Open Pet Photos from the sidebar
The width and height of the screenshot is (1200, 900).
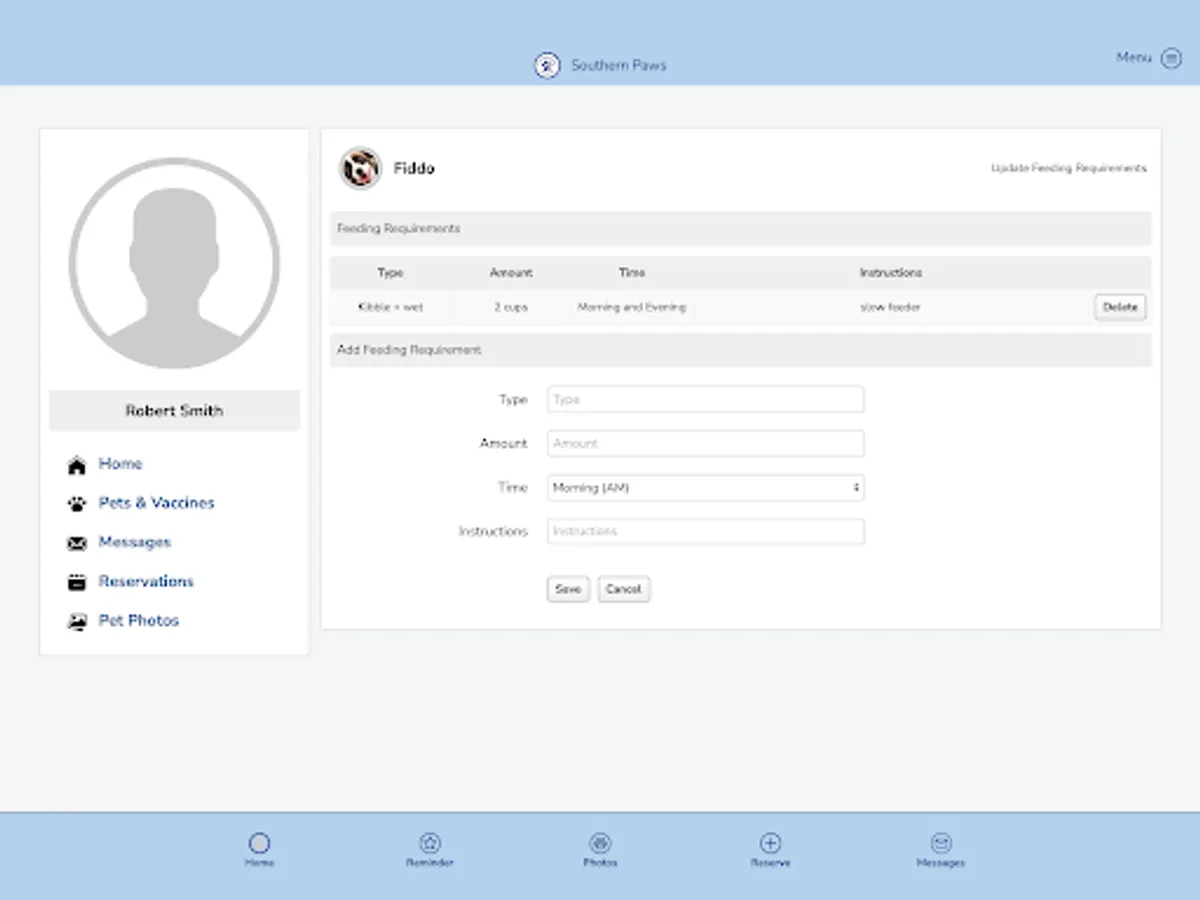pyautogui.click(x=138, y=620)
